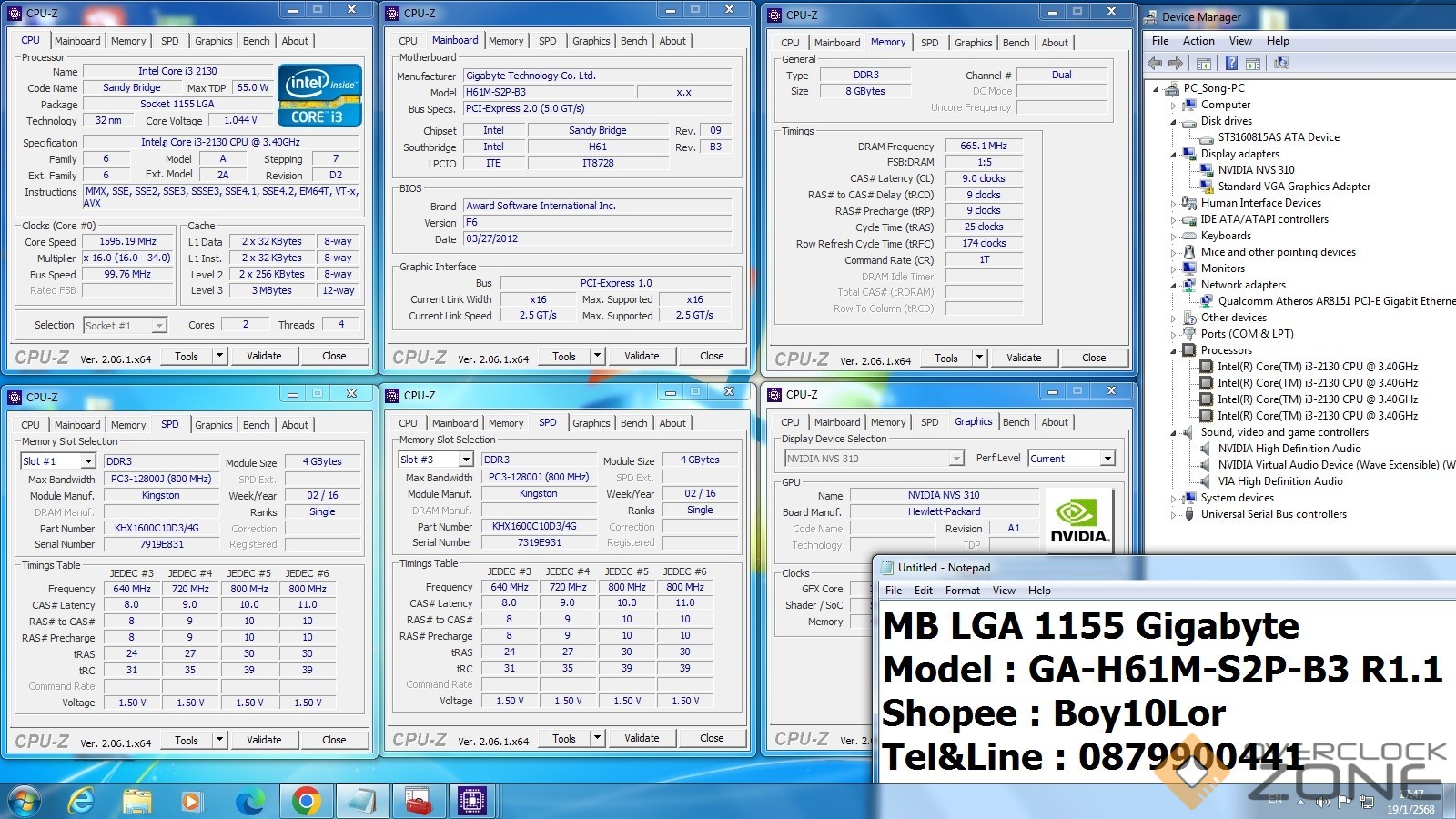
Task: Open the Windows Start orb
Action: (25, 801)
